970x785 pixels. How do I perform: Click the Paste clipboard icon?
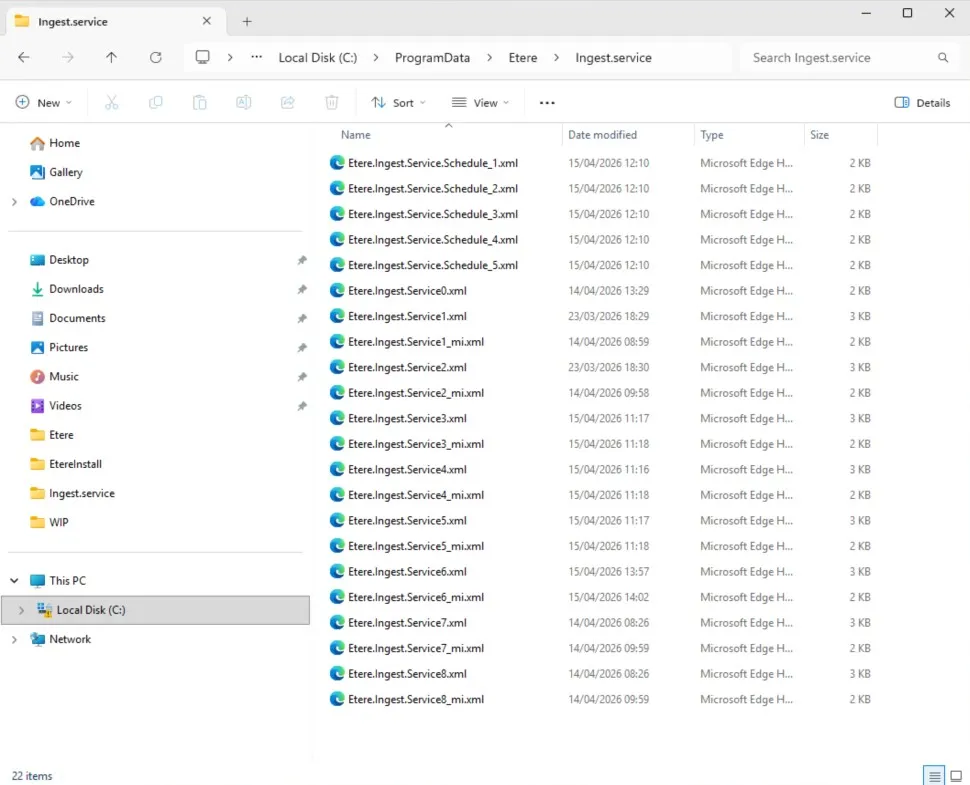(x=199, y=102)
